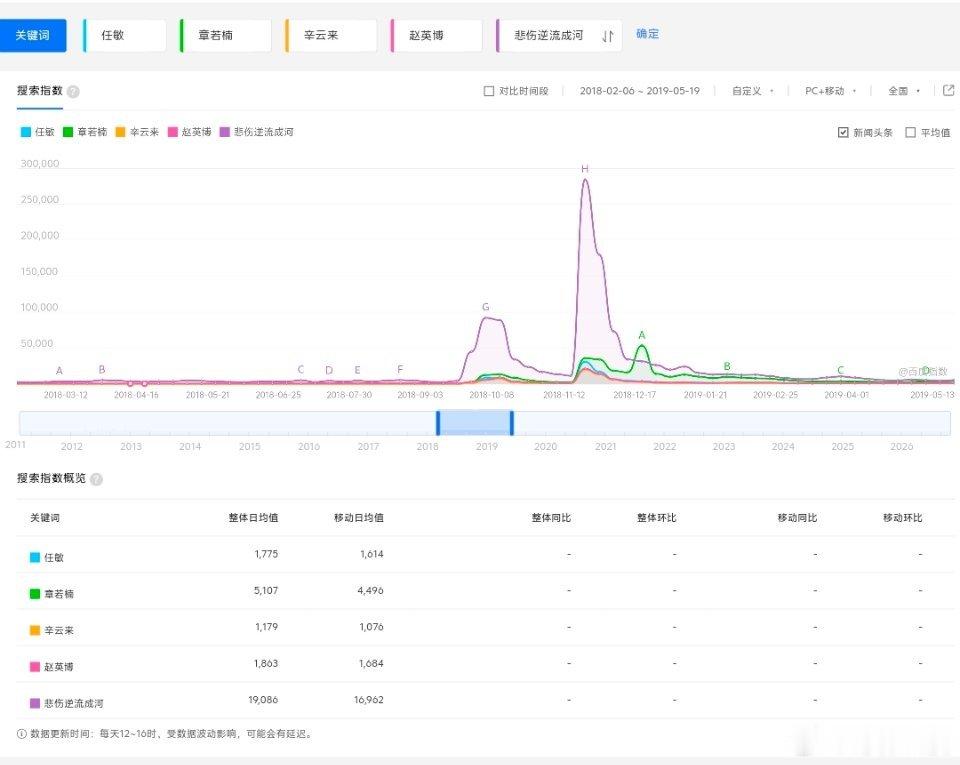The image size is (960, 765).
Task: Click green news marker C near 2019-04-01
Action: coord(841,370)
